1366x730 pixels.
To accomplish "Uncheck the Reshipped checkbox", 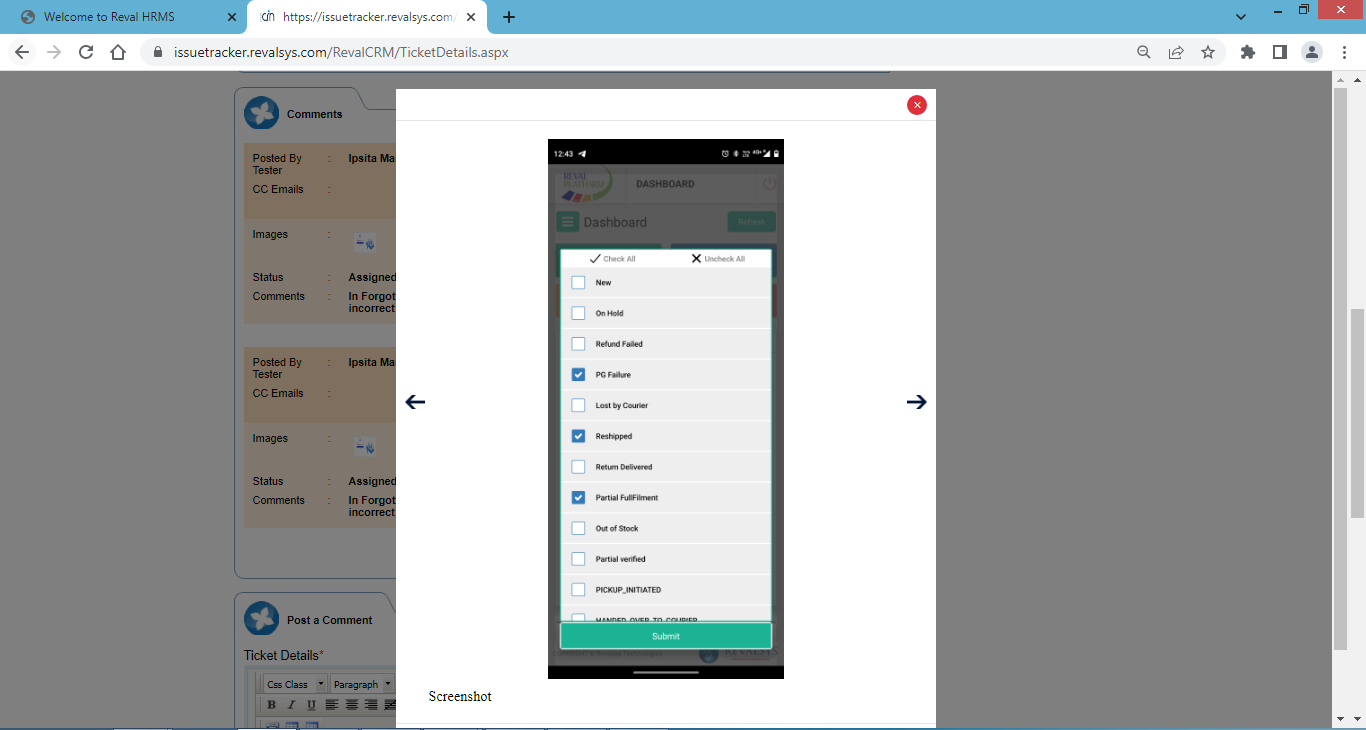I will (x=578, y=436).
